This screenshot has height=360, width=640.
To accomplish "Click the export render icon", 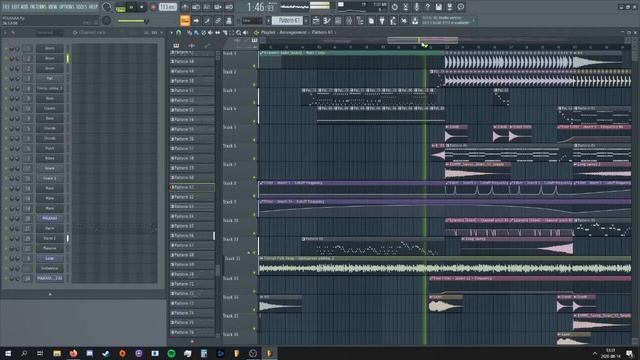I will point(449,7).
